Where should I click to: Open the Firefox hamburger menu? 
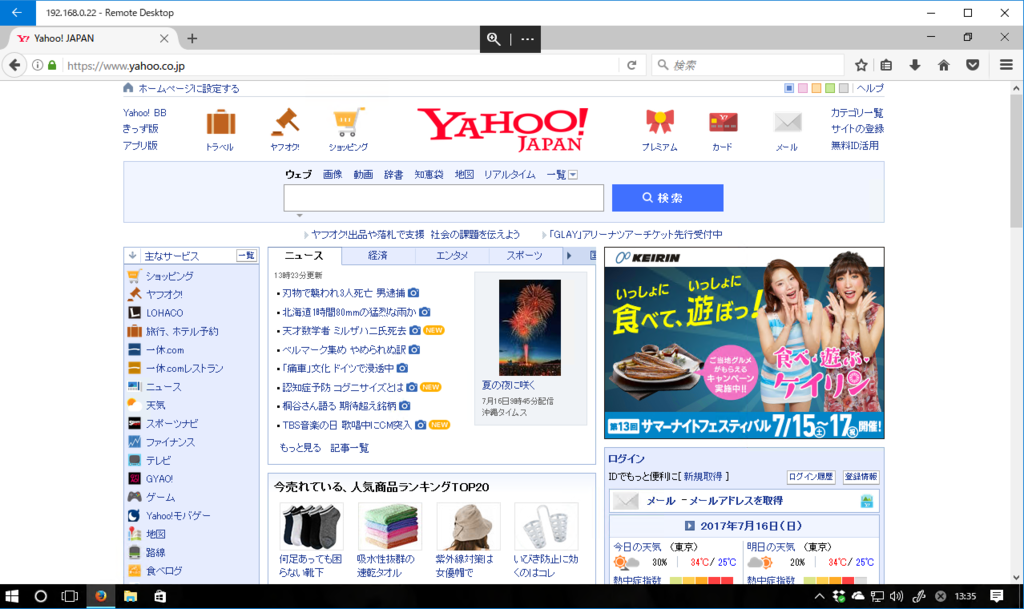pyautogui.click(x=1006, y=65)
